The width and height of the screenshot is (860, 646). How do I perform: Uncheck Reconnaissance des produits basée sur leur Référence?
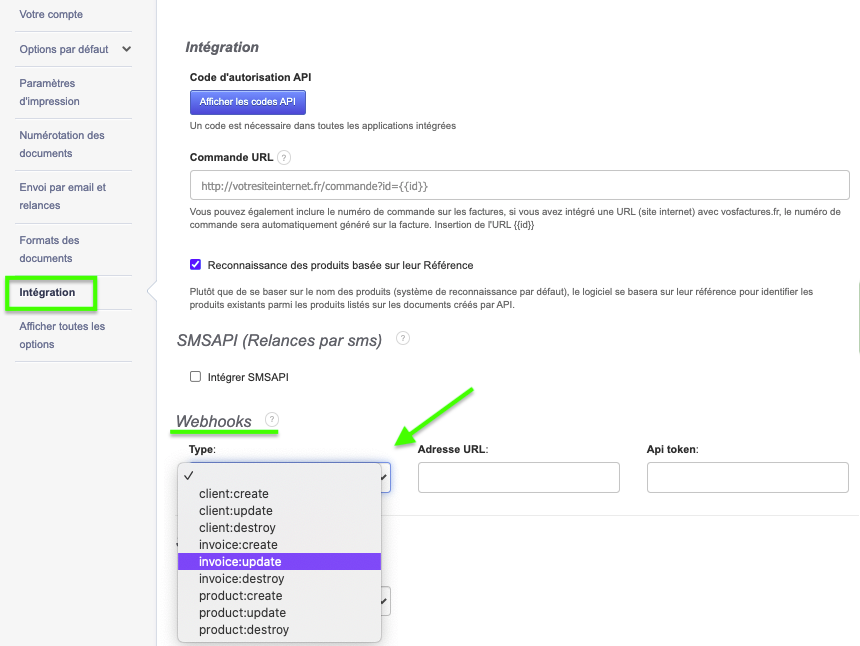tap(195, 266)
